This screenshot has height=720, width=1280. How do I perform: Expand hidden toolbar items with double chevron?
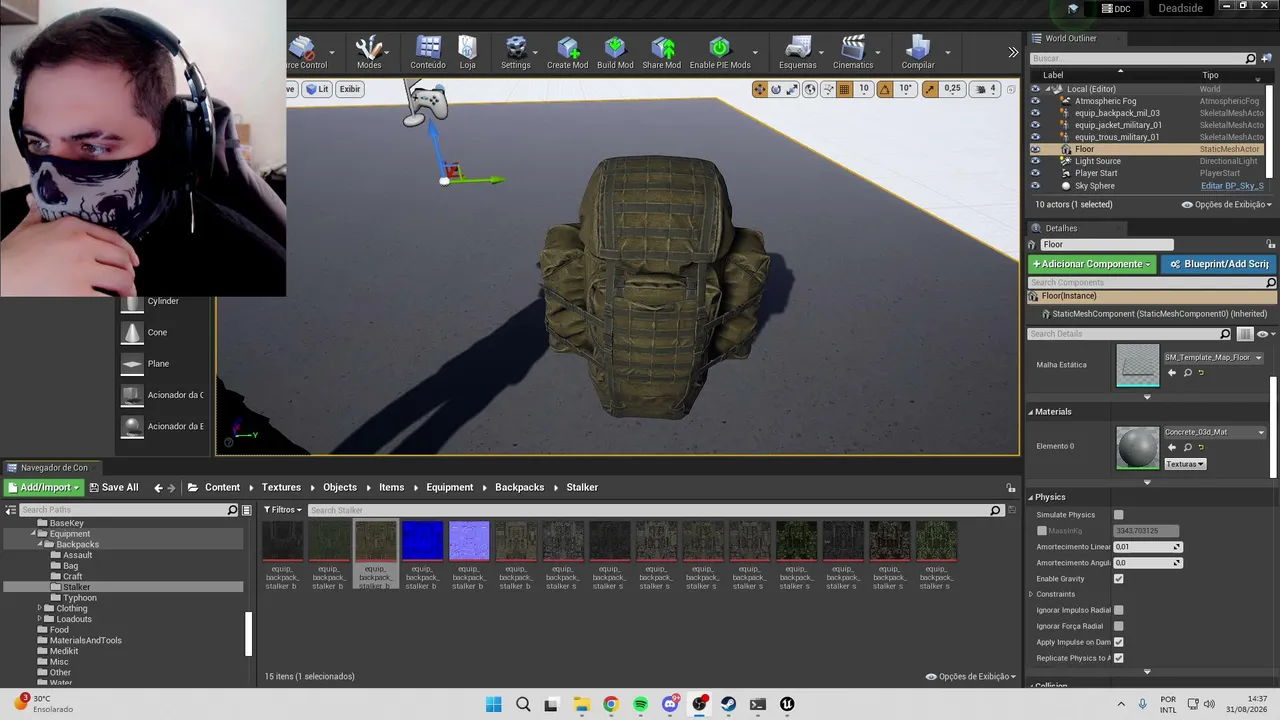pyautogui.click(x=1013, y=52)
